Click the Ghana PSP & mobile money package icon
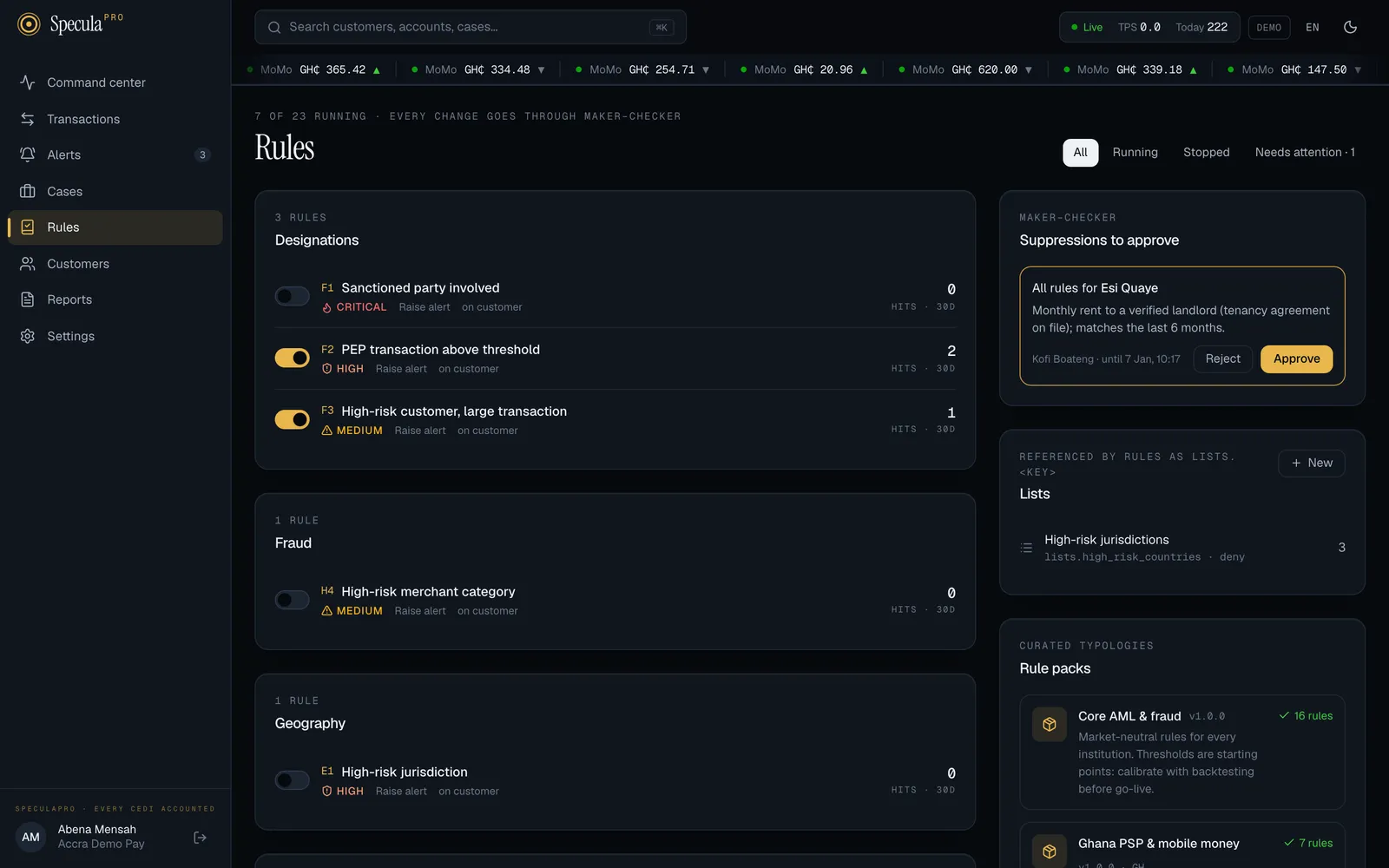The height and width of the screenshot is (868, 1389). pos(1049,852)
